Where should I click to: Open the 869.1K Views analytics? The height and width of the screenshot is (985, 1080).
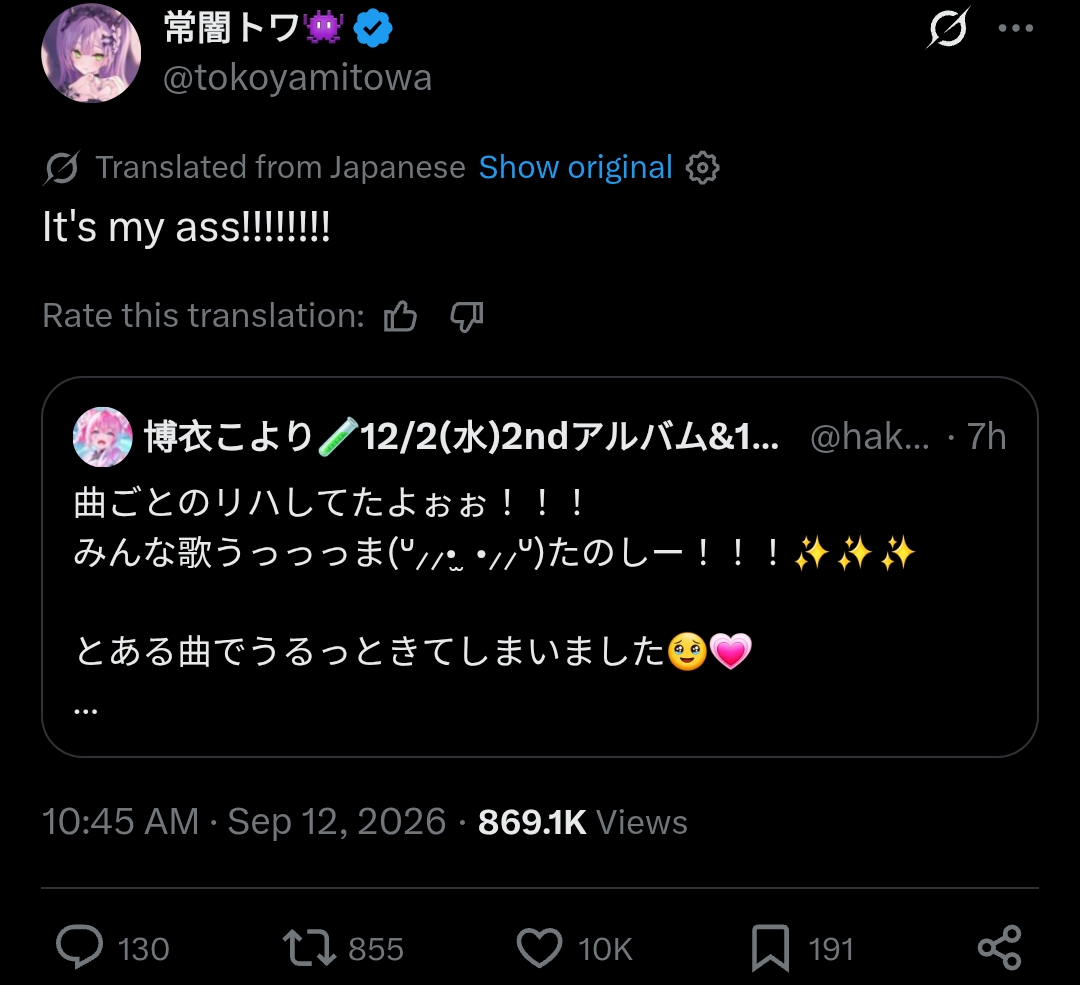point(583,821)
